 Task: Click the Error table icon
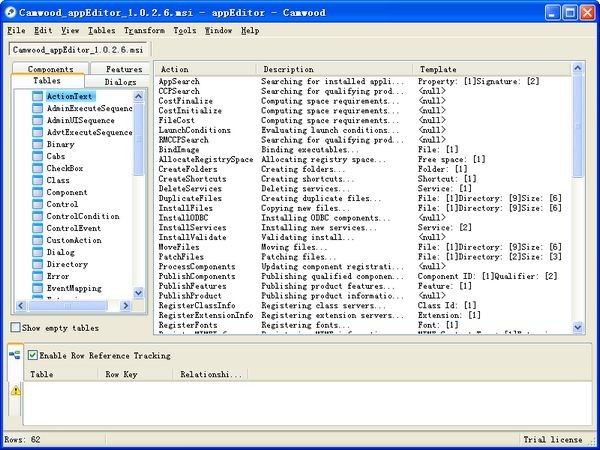click(37, 276)
